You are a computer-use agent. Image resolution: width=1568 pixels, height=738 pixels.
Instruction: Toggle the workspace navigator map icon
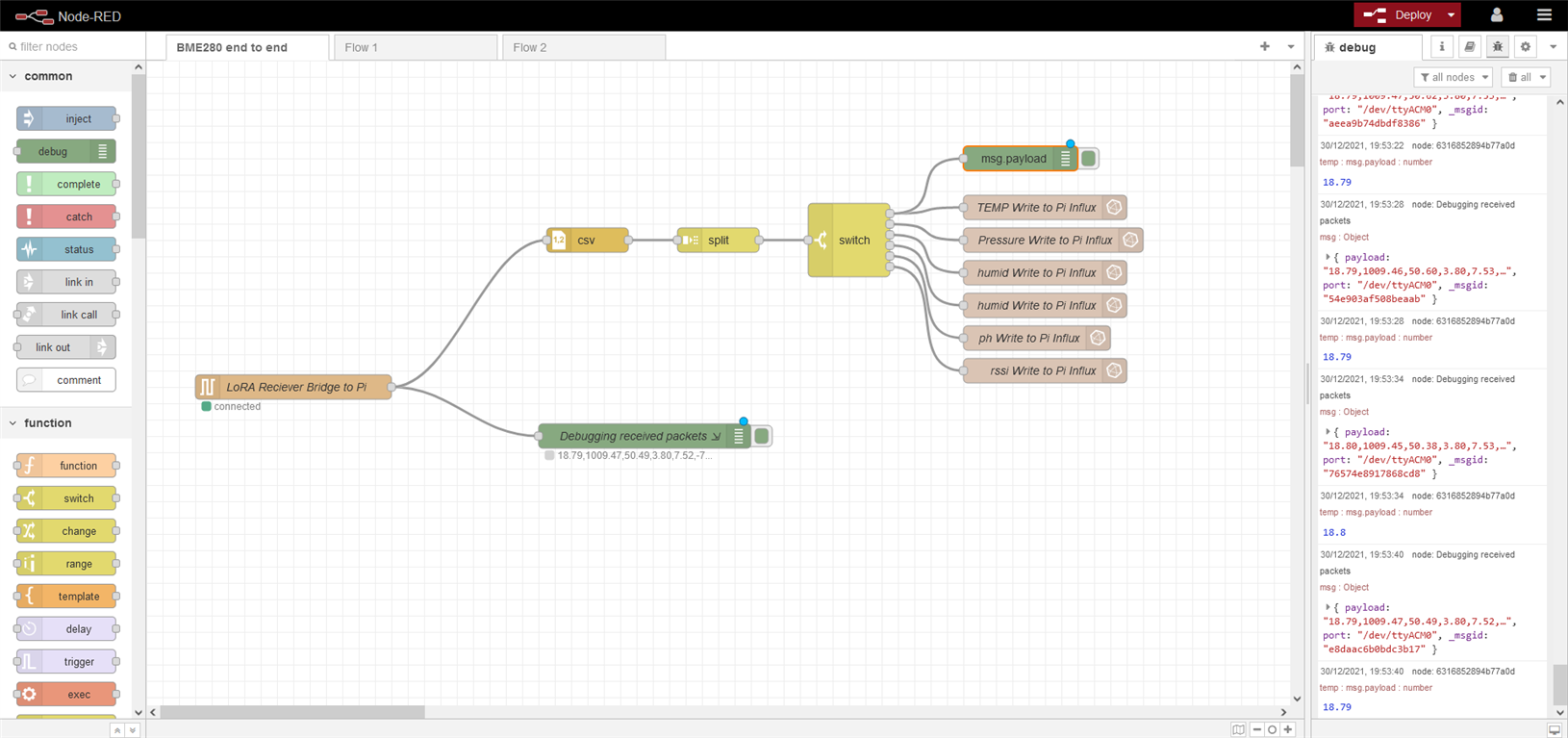(x=1238, y=729)
